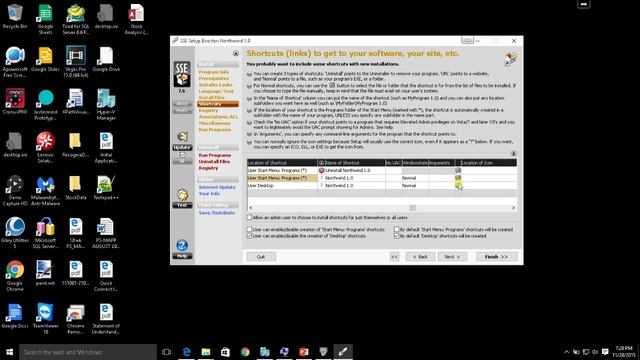Image resolution: width=640 pixels, height=360 pixels.
Task: Click the 'Next >' button
Action: (x=452, y=257)
